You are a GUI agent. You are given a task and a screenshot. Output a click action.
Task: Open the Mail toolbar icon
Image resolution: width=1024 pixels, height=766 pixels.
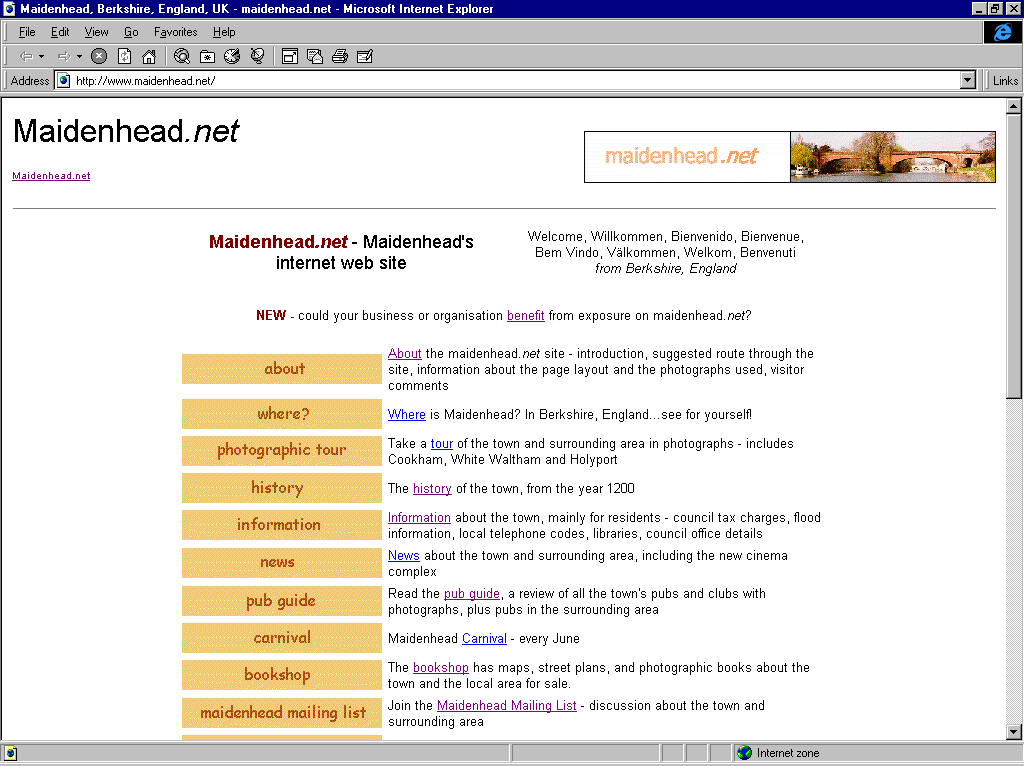[x=315, y=56]
